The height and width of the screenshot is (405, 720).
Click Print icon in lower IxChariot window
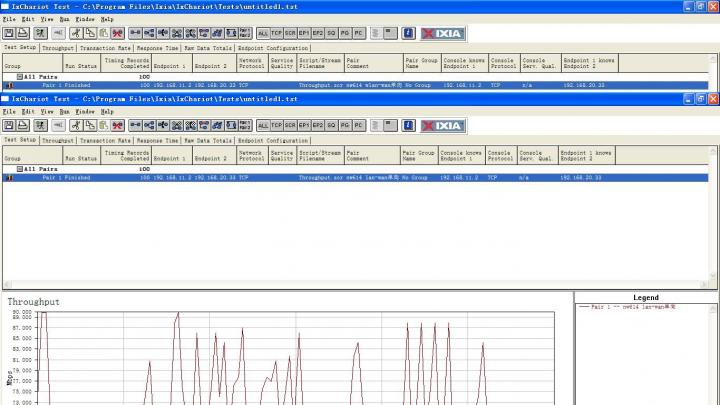pyautogui.click(x=22, y=125)
